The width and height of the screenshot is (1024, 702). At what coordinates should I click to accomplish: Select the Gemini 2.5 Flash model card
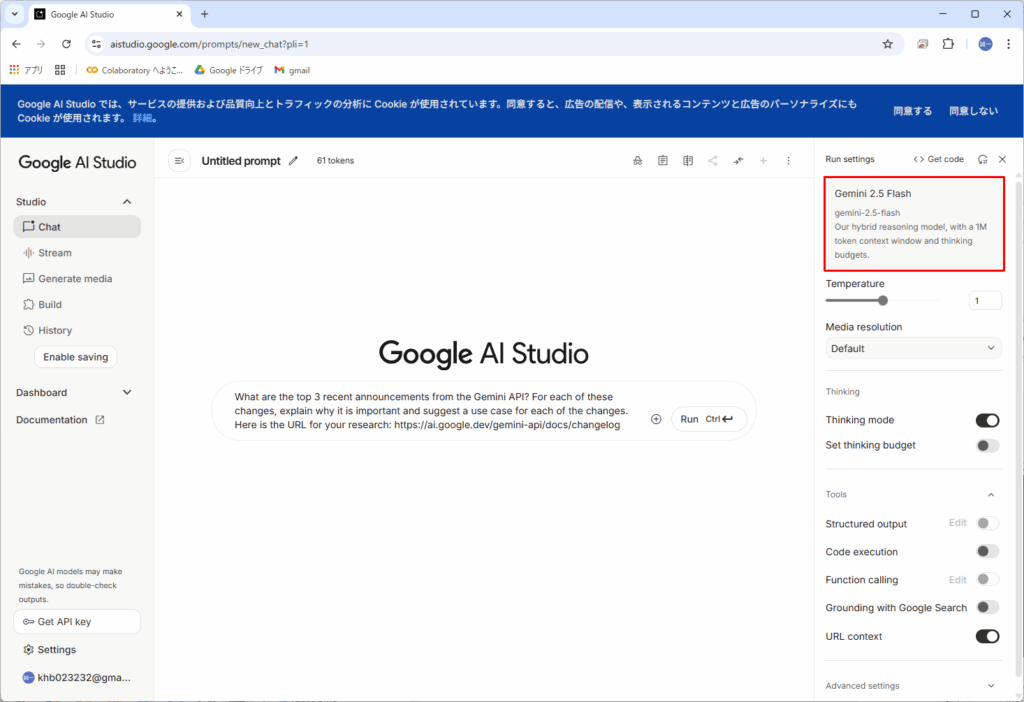point(914,223)
